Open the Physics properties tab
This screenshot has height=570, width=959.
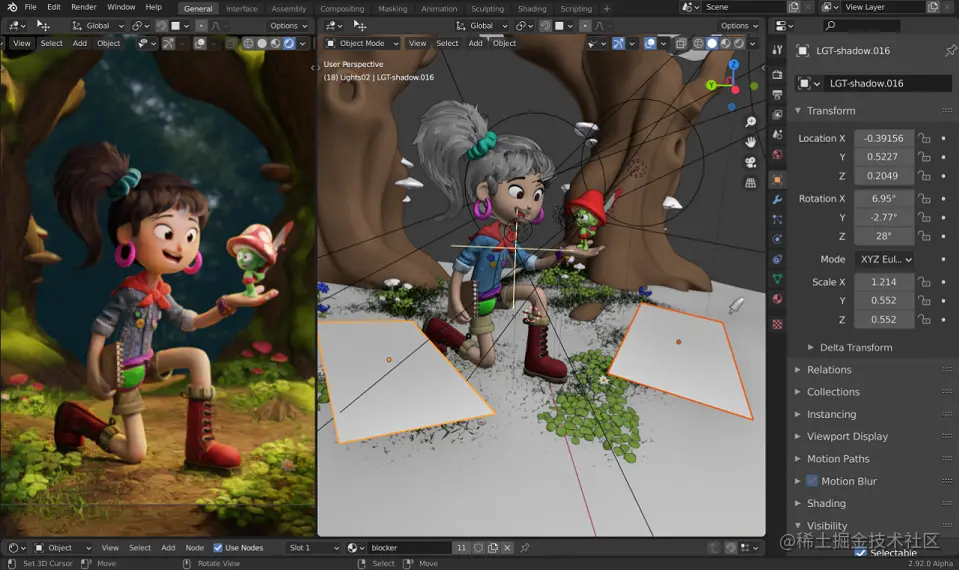[777, 239]
